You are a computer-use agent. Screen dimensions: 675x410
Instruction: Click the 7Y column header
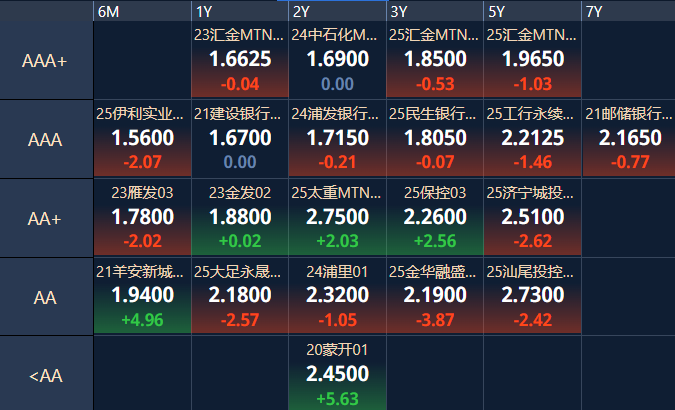pyautogui.click(x=629, y=11)
